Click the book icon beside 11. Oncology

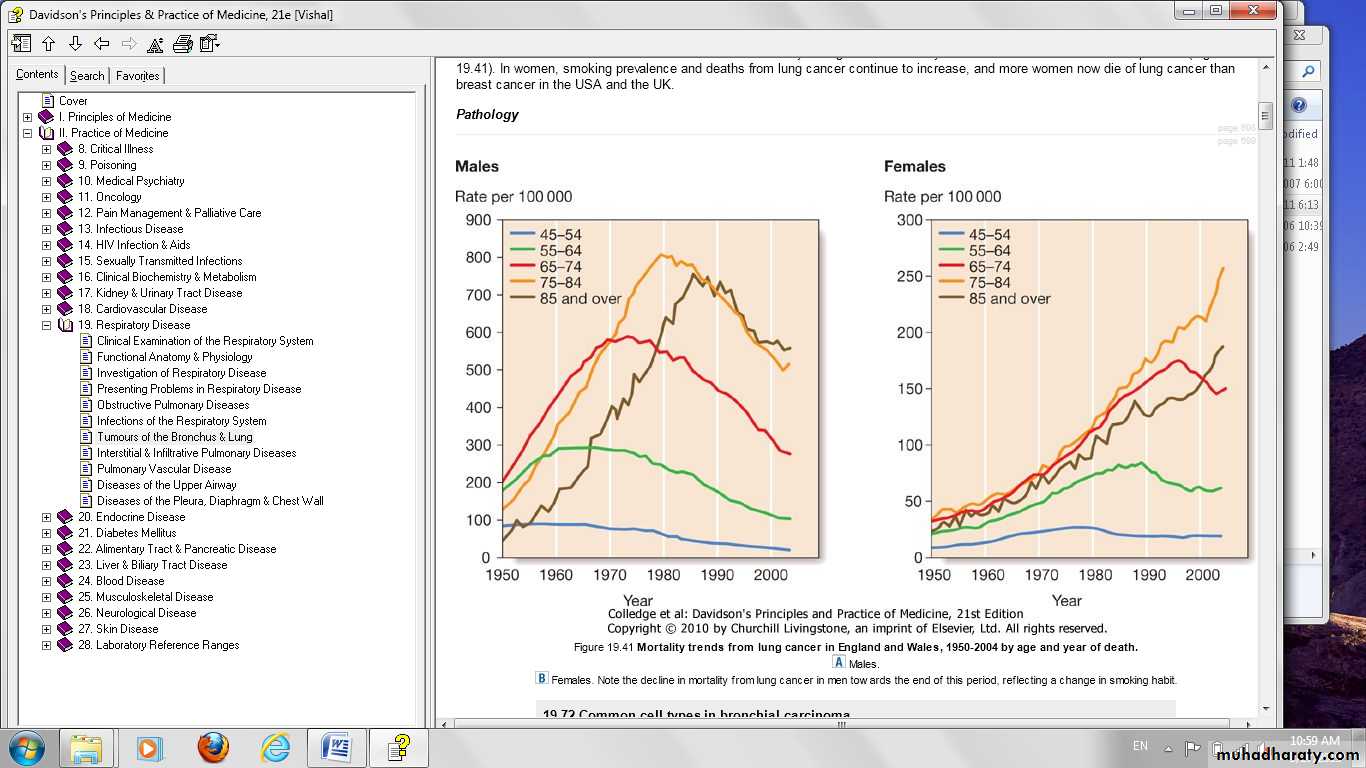pyautogui.click(x=65, y=197)
